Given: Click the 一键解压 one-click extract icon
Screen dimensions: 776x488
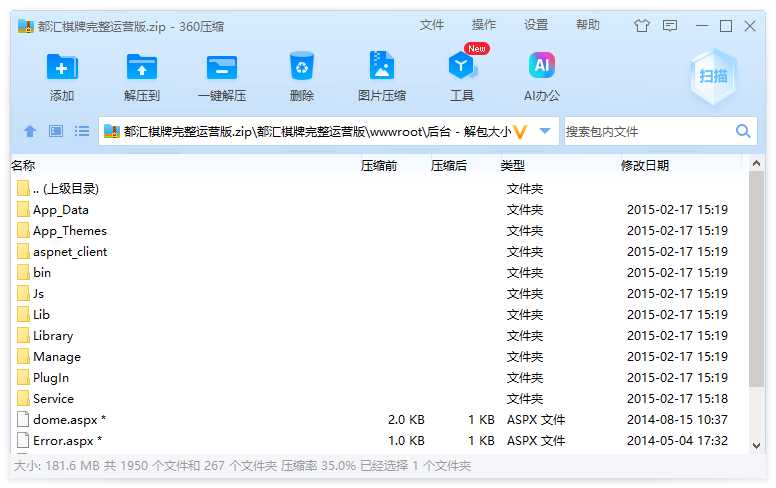Looking at the screenshot, I should pos(222,67).
